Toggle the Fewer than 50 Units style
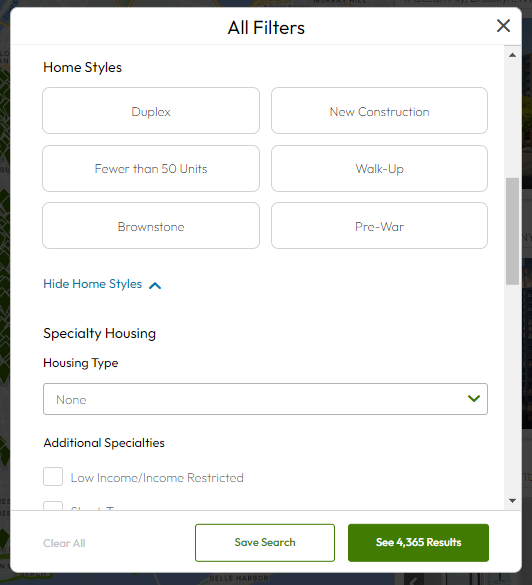This screenshot has width=532, height=585. (x=151, y=169)
